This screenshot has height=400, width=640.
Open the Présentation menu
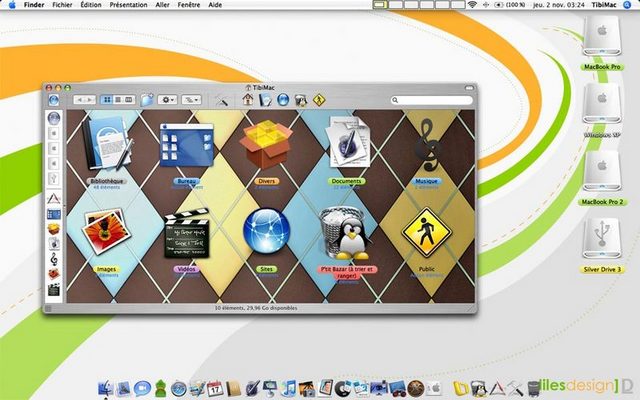click(129, 5)
